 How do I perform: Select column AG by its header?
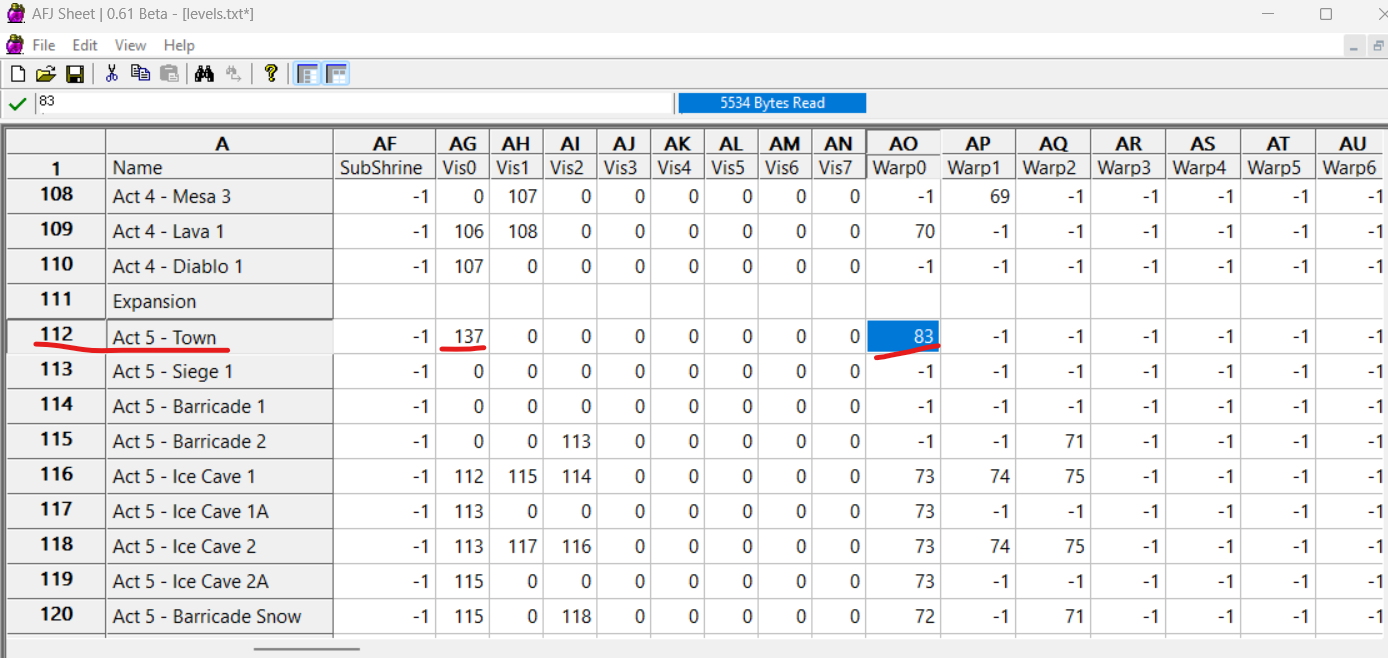tap(462, 143)
